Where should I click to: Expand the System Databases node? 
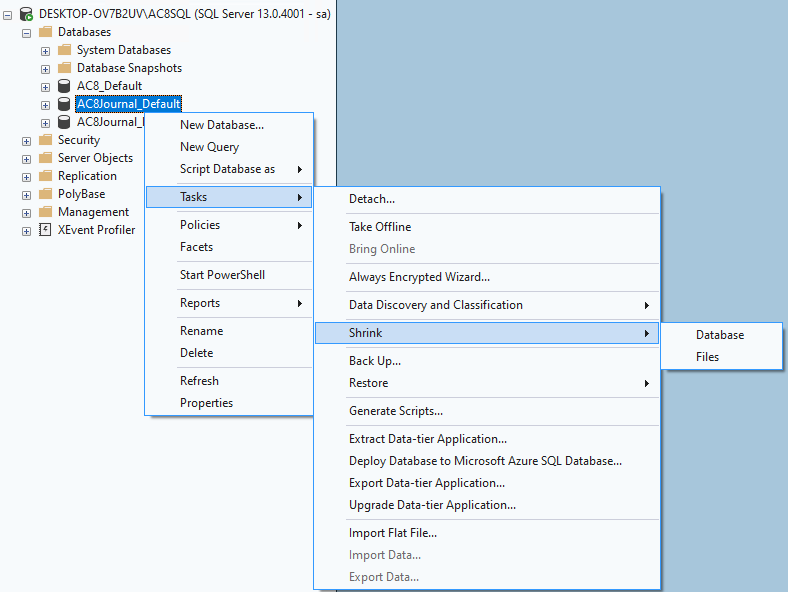(45, 51)
